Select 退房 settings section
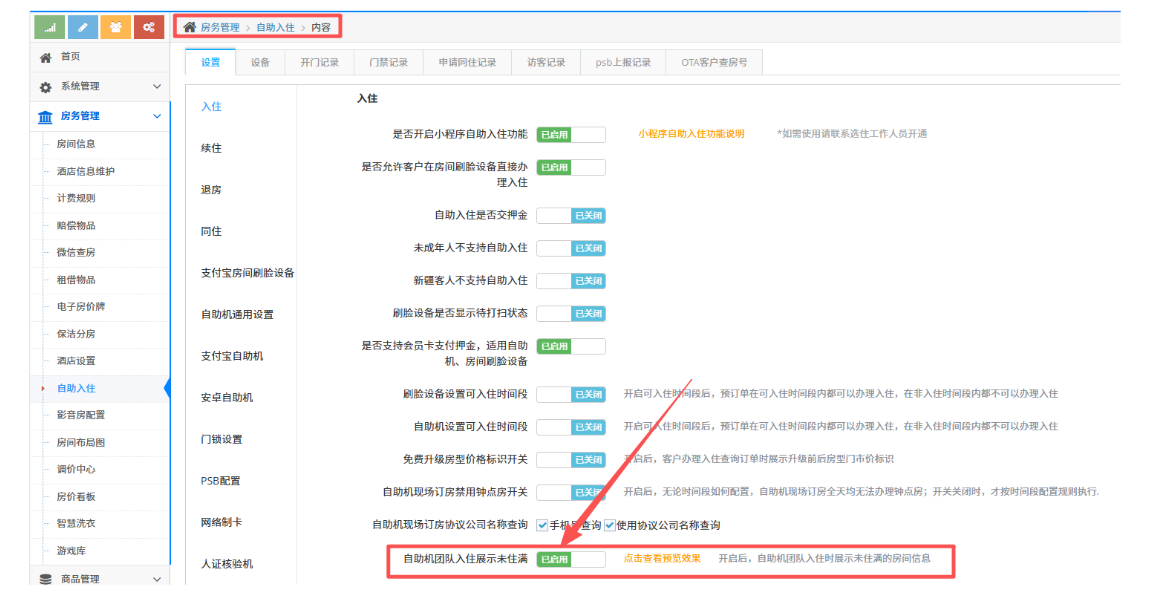 pos(211,190)
